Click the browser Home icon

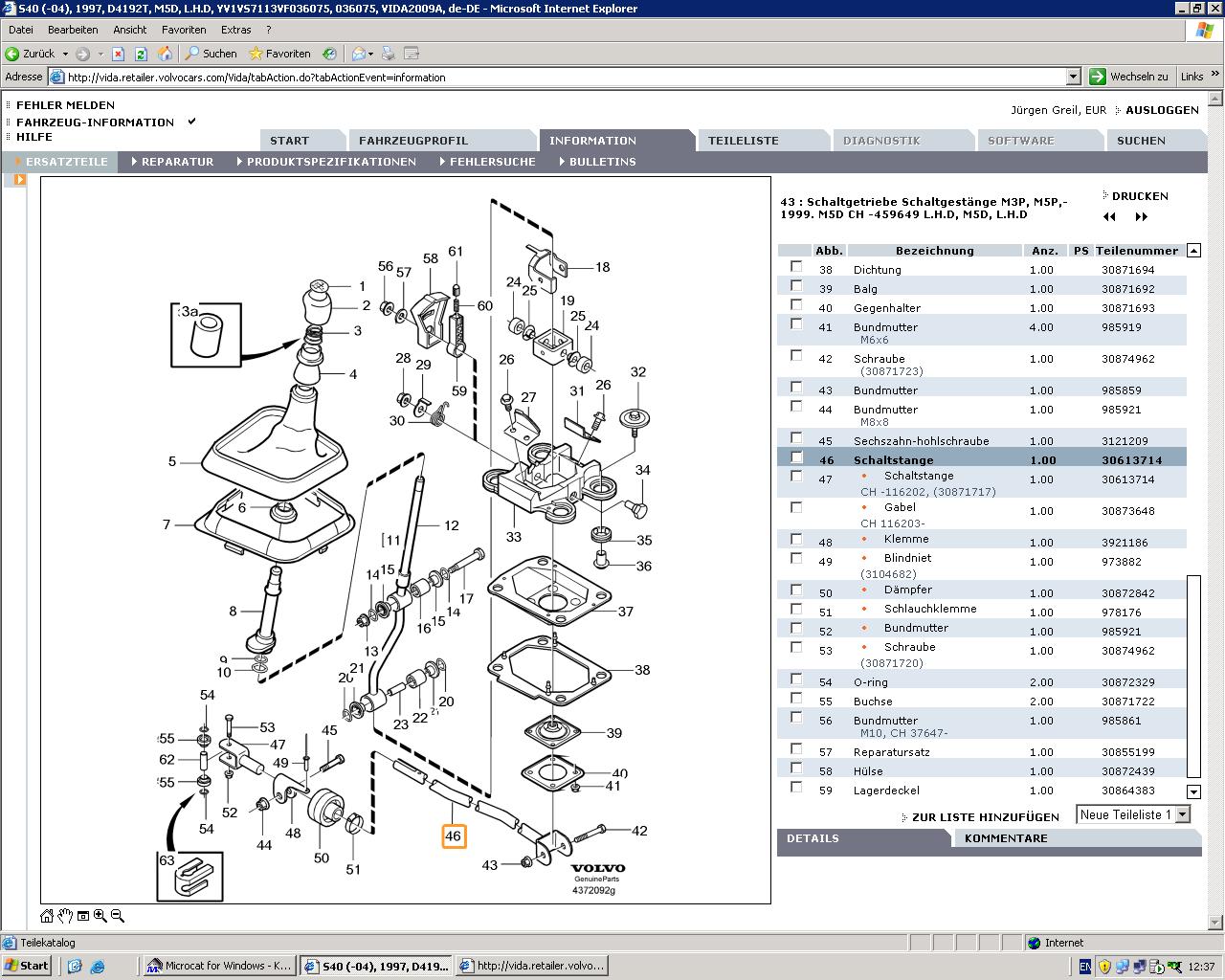click(165, 54)
